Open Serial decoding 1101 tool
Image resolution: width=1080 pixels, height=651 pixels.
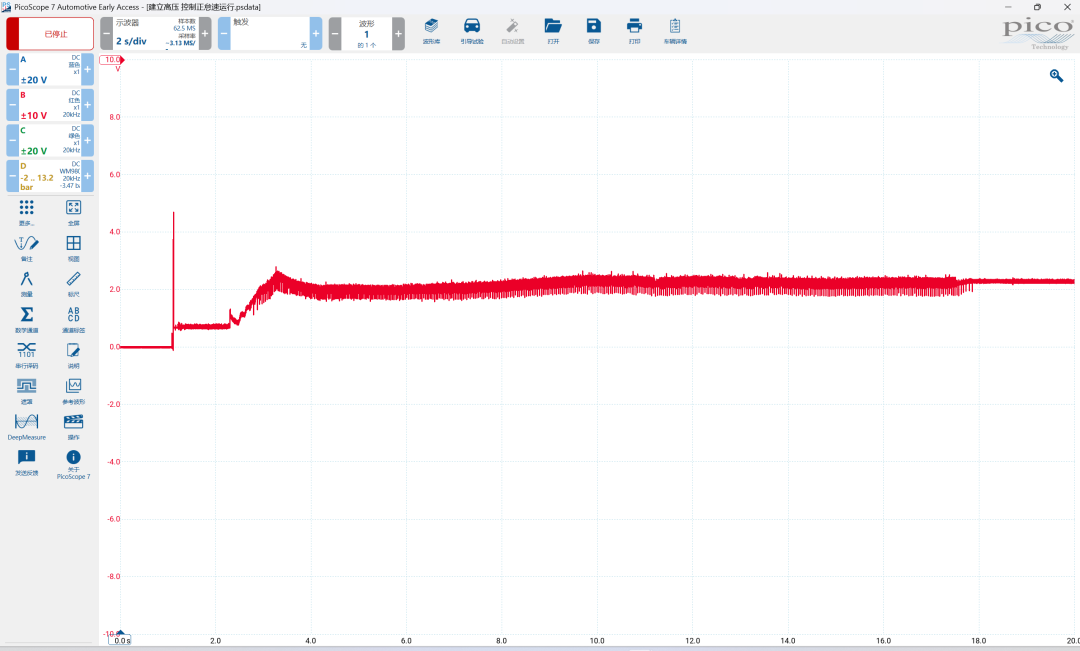pyautogui.click(x=27, y=355)
